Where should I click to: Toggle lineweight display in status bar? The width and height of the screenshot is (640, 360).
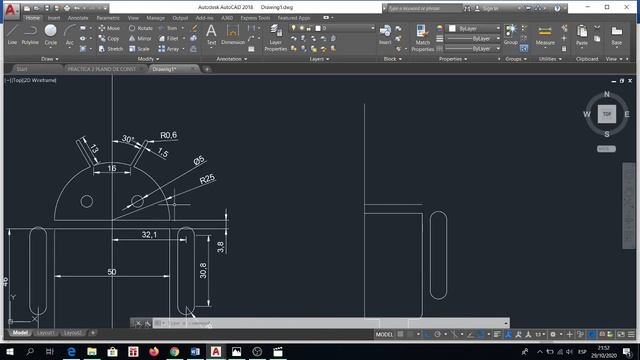tap(497, 334)
